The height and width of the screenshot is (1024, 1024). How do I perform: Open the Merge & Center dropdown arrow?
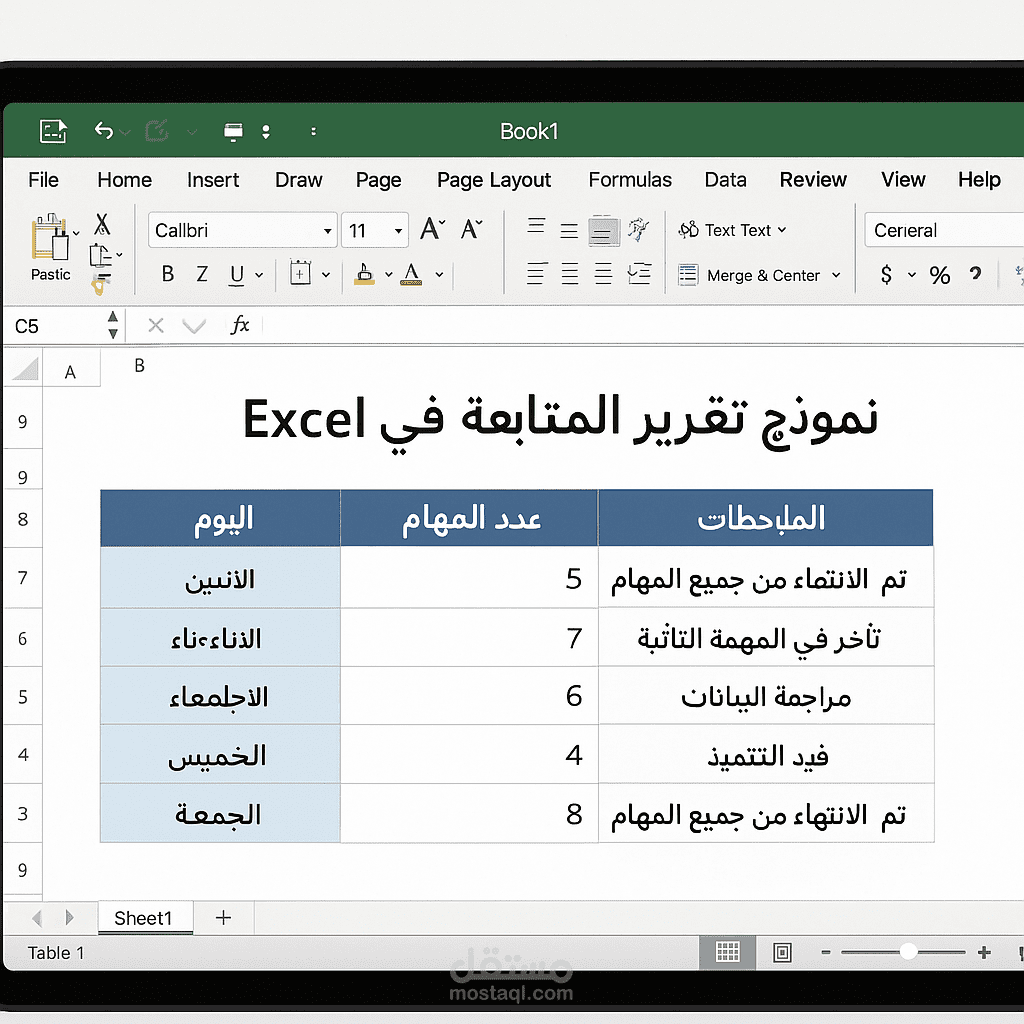coord(836,275)
